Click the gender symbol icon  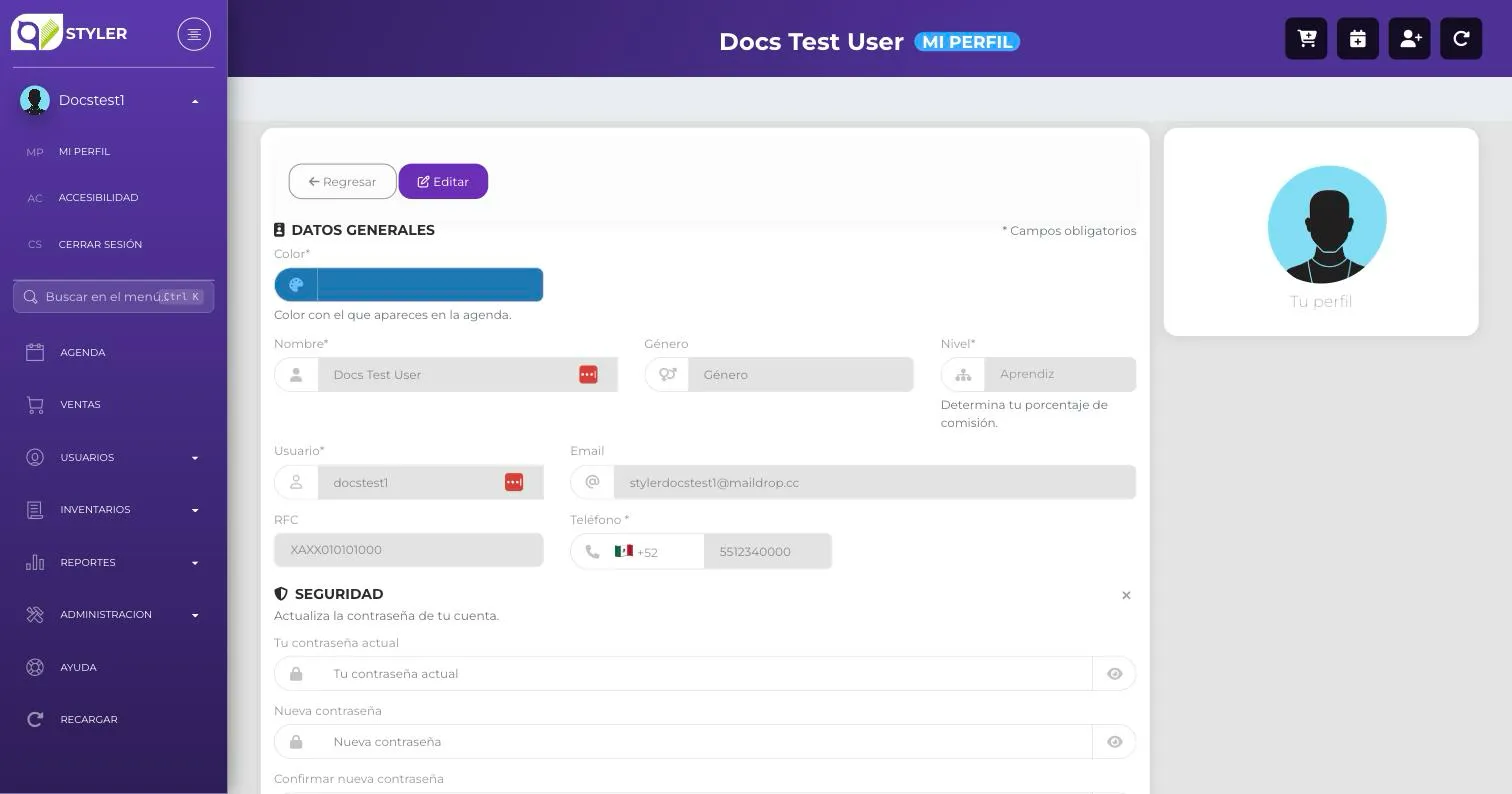pos(667,374)
